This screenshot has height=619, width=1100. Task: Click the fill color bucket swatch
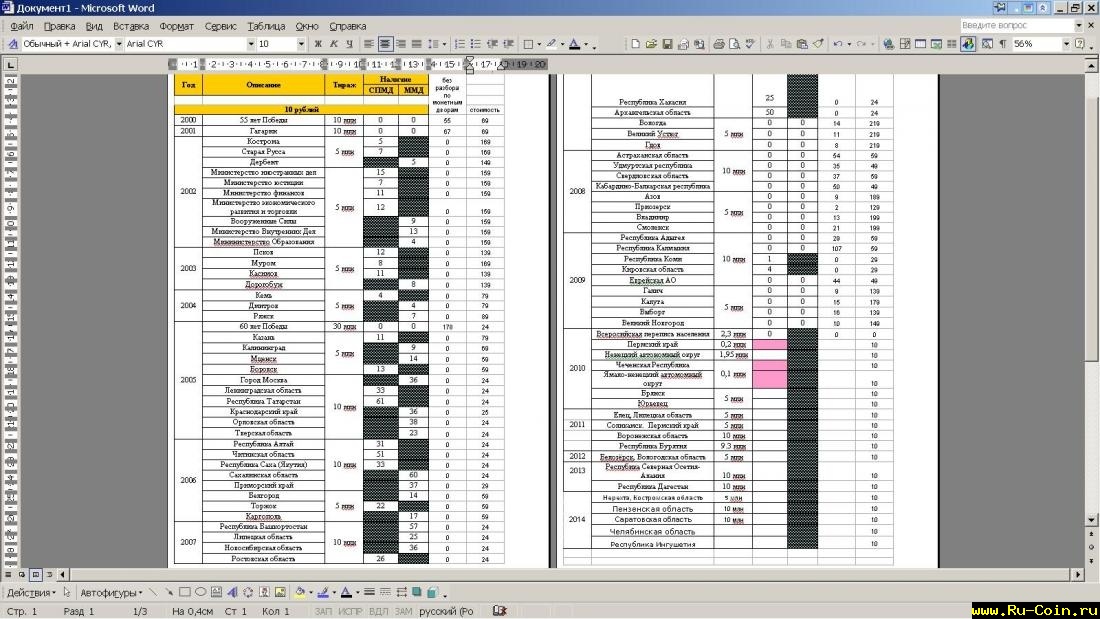[300, 592]
